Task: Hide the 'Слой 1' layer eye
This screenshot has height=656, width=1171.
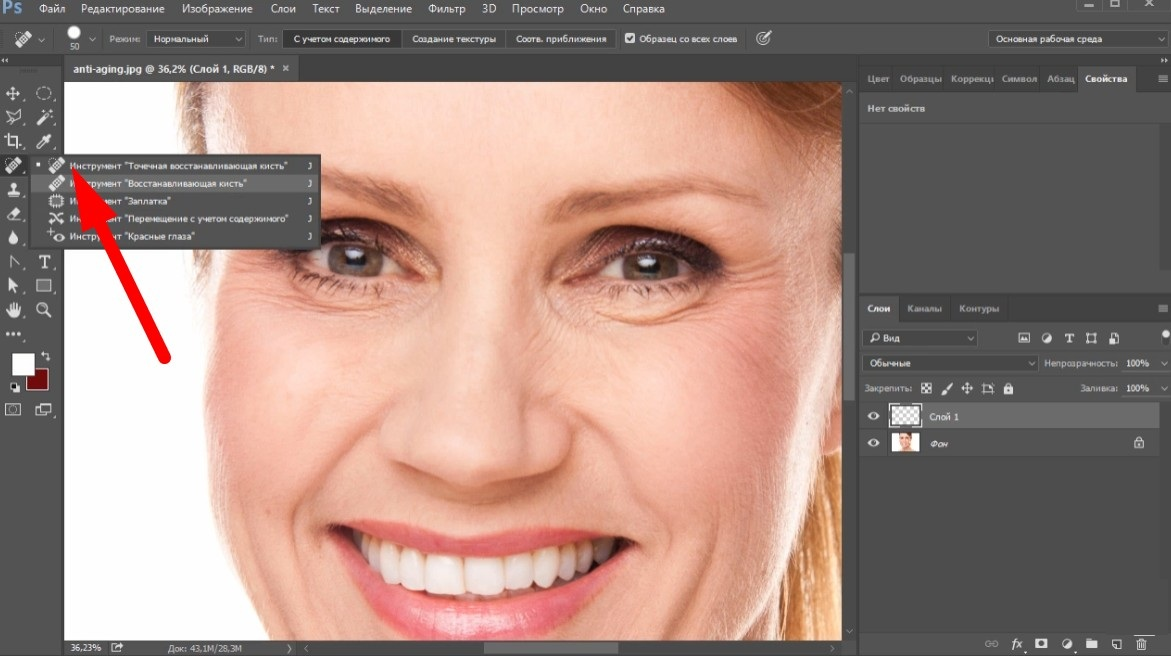Action: 873,416
